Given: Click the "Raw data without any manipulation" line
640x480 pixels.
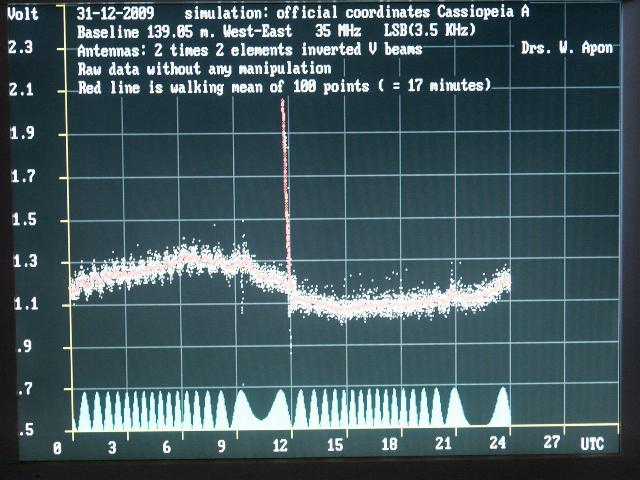Looking at the screenshot, I should tap(204, 69).
